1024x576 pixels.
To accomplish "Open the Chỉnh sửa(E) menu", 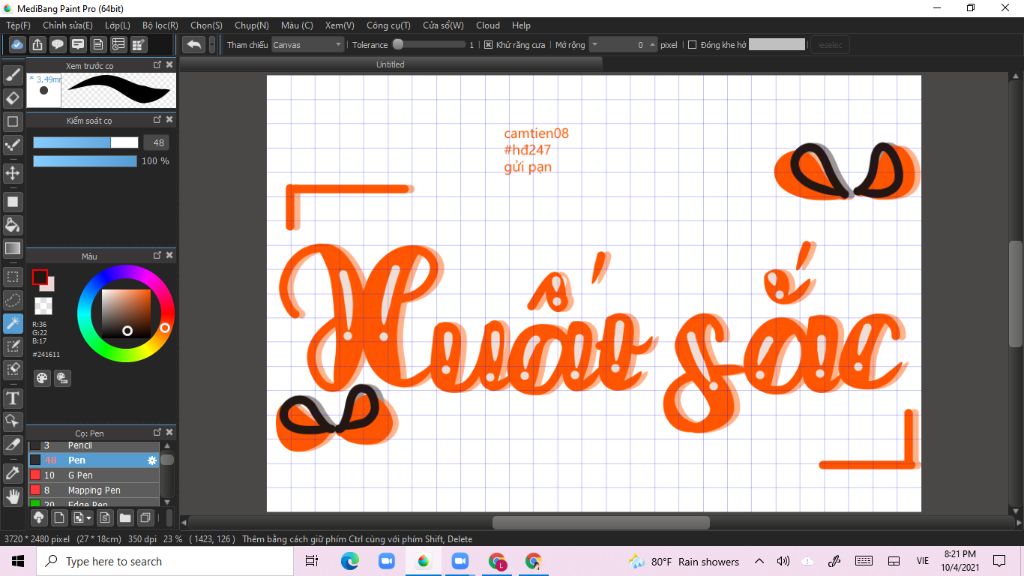I will click(x=68, y=25).
